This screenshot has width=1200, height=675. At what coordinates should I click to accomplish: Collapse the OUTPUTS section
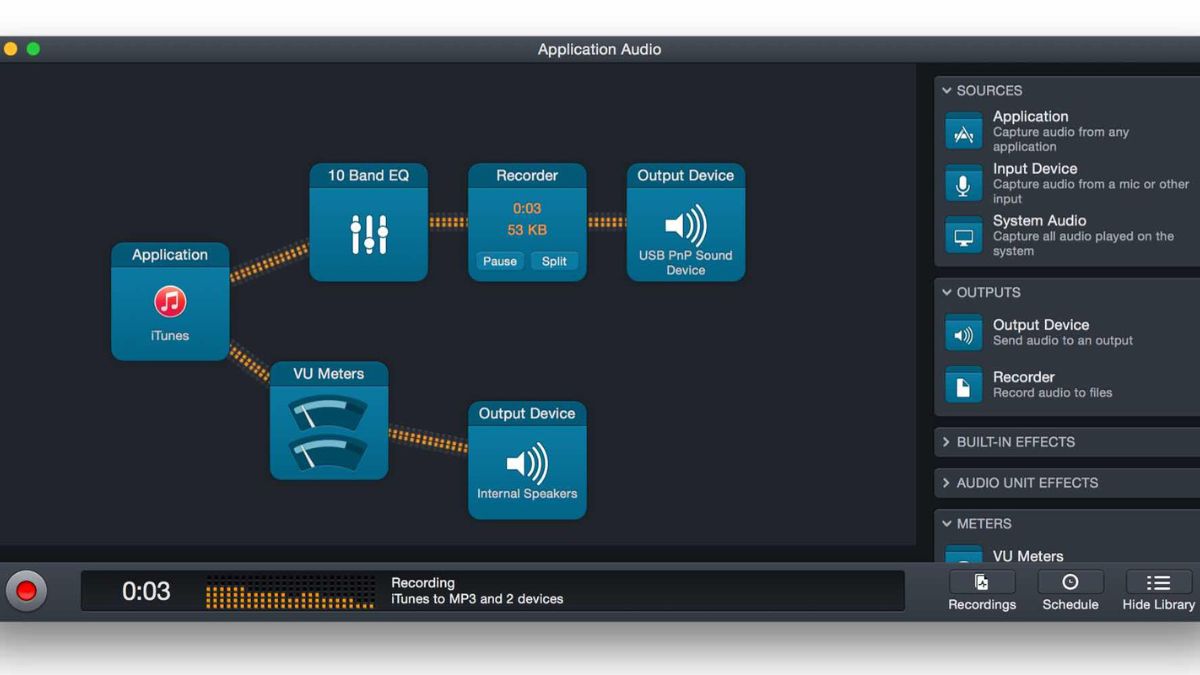947,292
